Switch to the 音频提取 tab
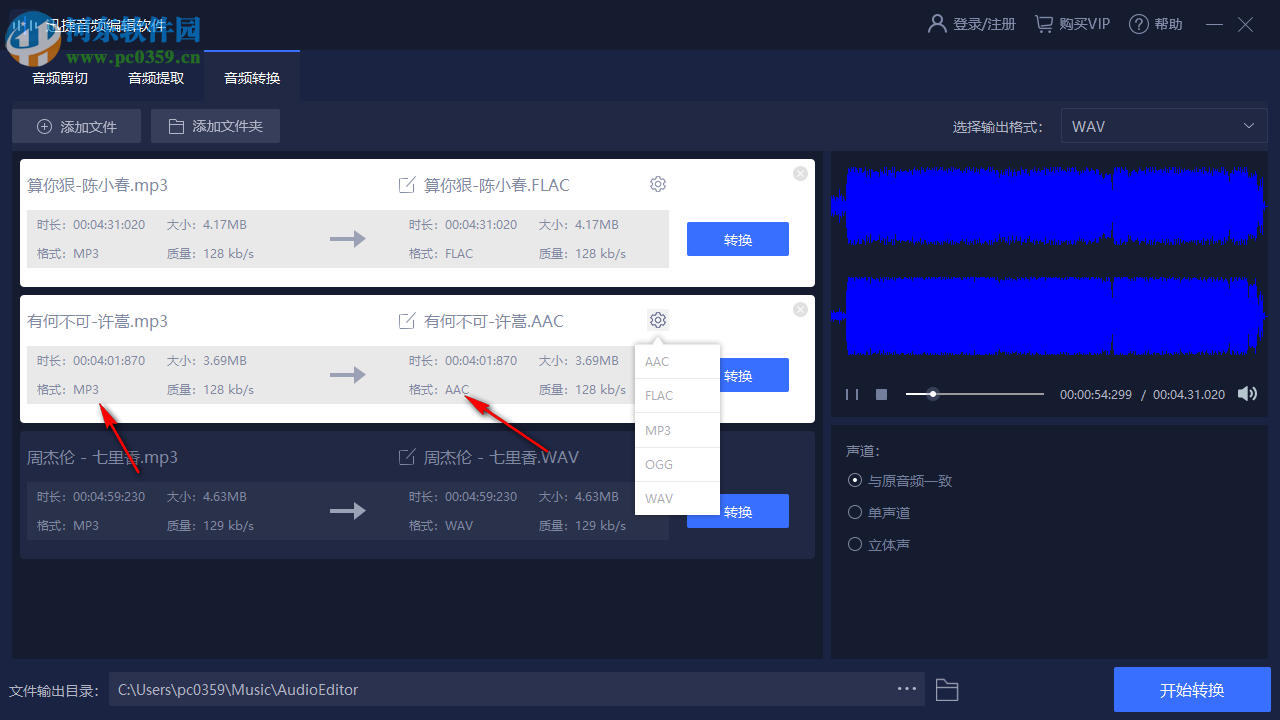Image resolution: width=1280 pixels, height=720 pixels. (155, 77)
